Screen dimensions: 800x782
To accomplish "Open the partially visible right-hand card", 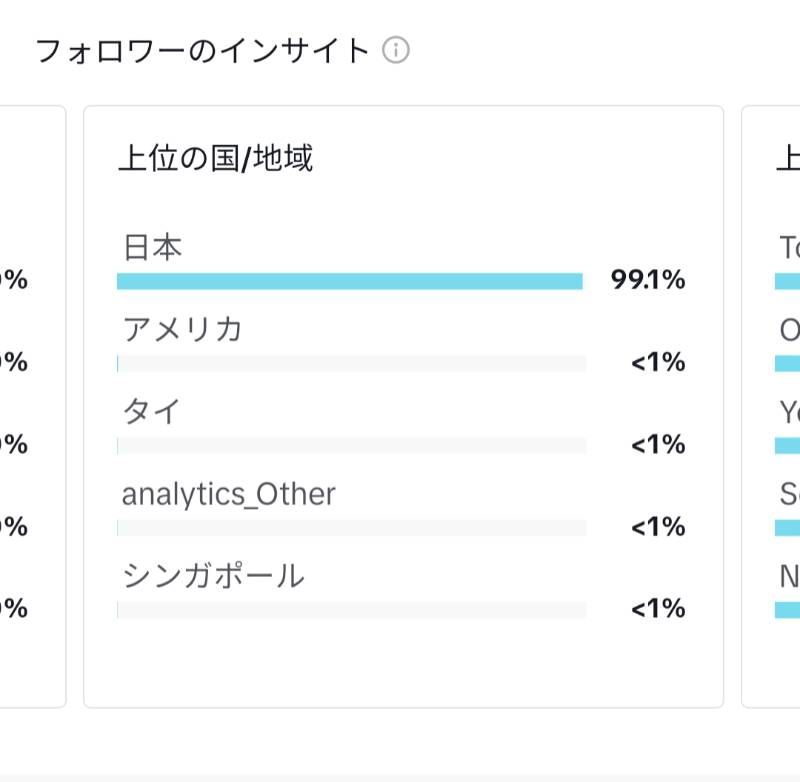I will (x=771, y=407).
